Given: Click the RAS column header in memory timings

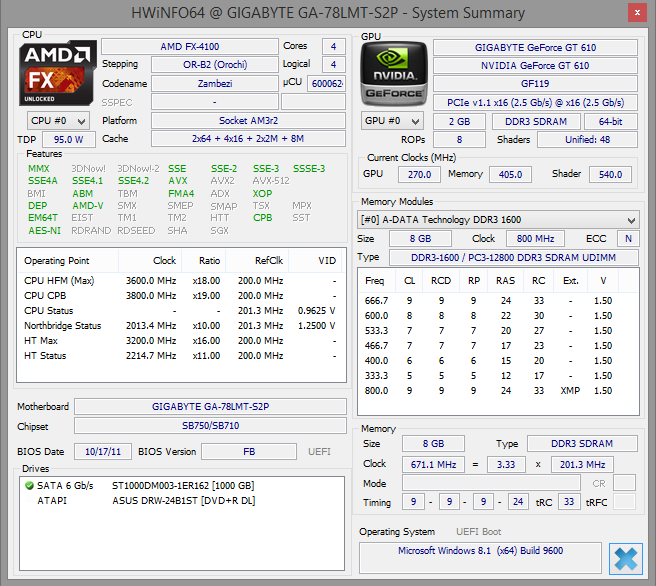Looking at the screenshot, I should [505, 281].
